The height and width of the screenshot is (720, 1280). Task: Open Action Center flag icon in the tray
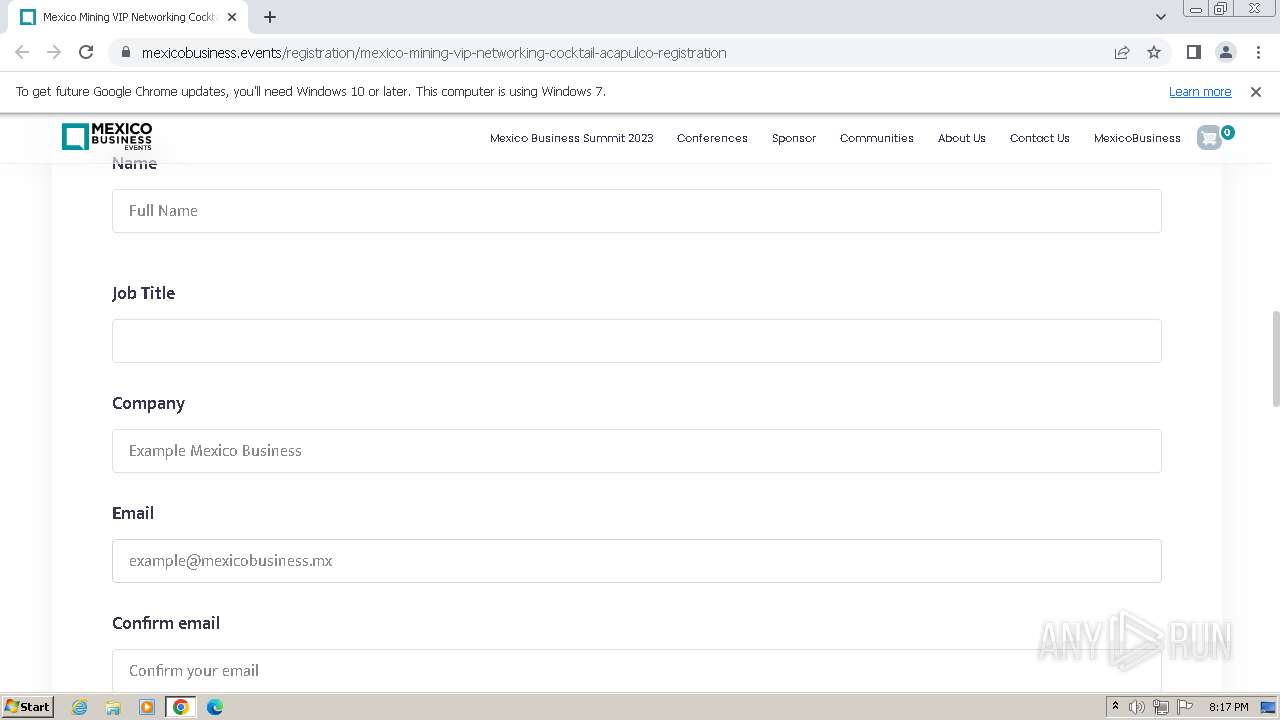pos(1185,707)
